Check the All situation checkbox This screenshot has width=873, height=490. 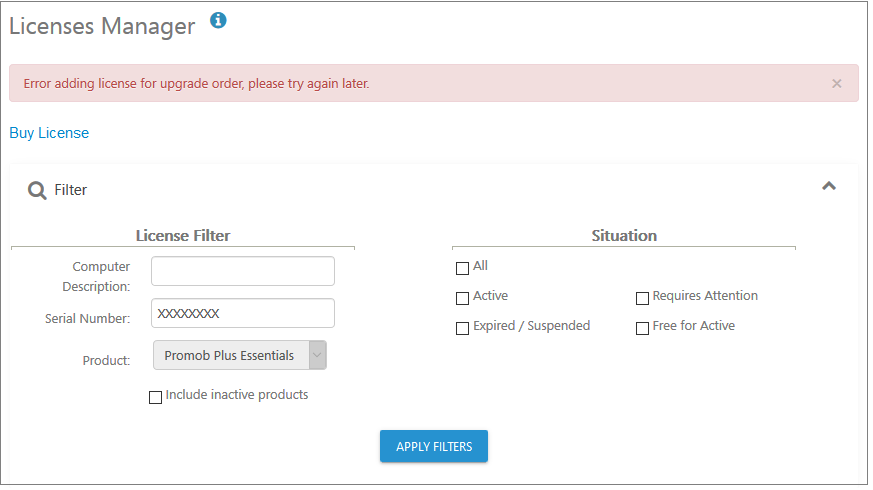462,268
